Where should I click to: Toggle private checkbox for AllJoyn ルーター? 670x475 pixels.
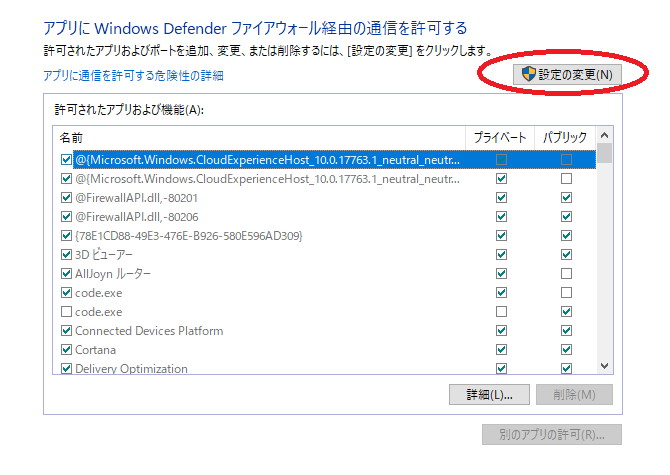pos(501,273)
